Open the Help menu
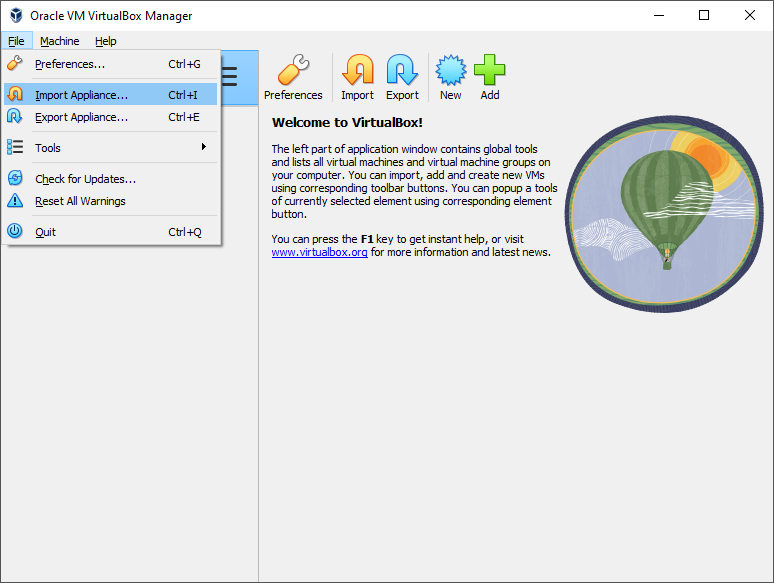774x583 pixels. pyautogui.click(x=106, y=41)
